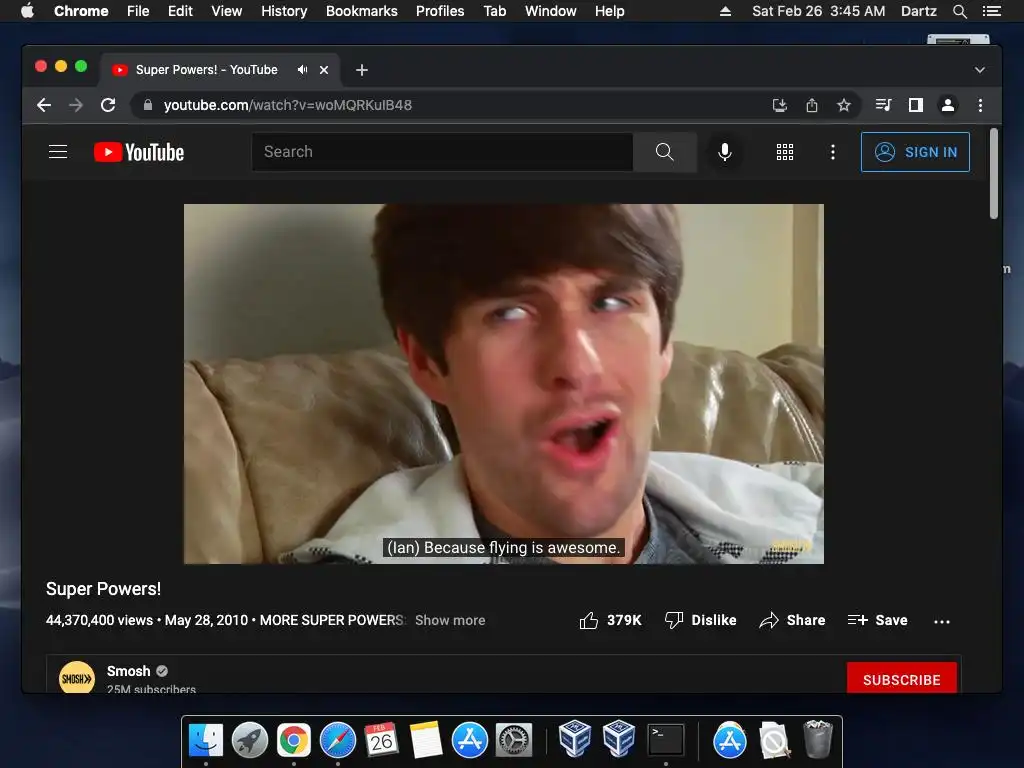The height and width of the screenshot is (768, 1024).
Task: Click the Super Powers! video title
Action: [x=103, y=589]
